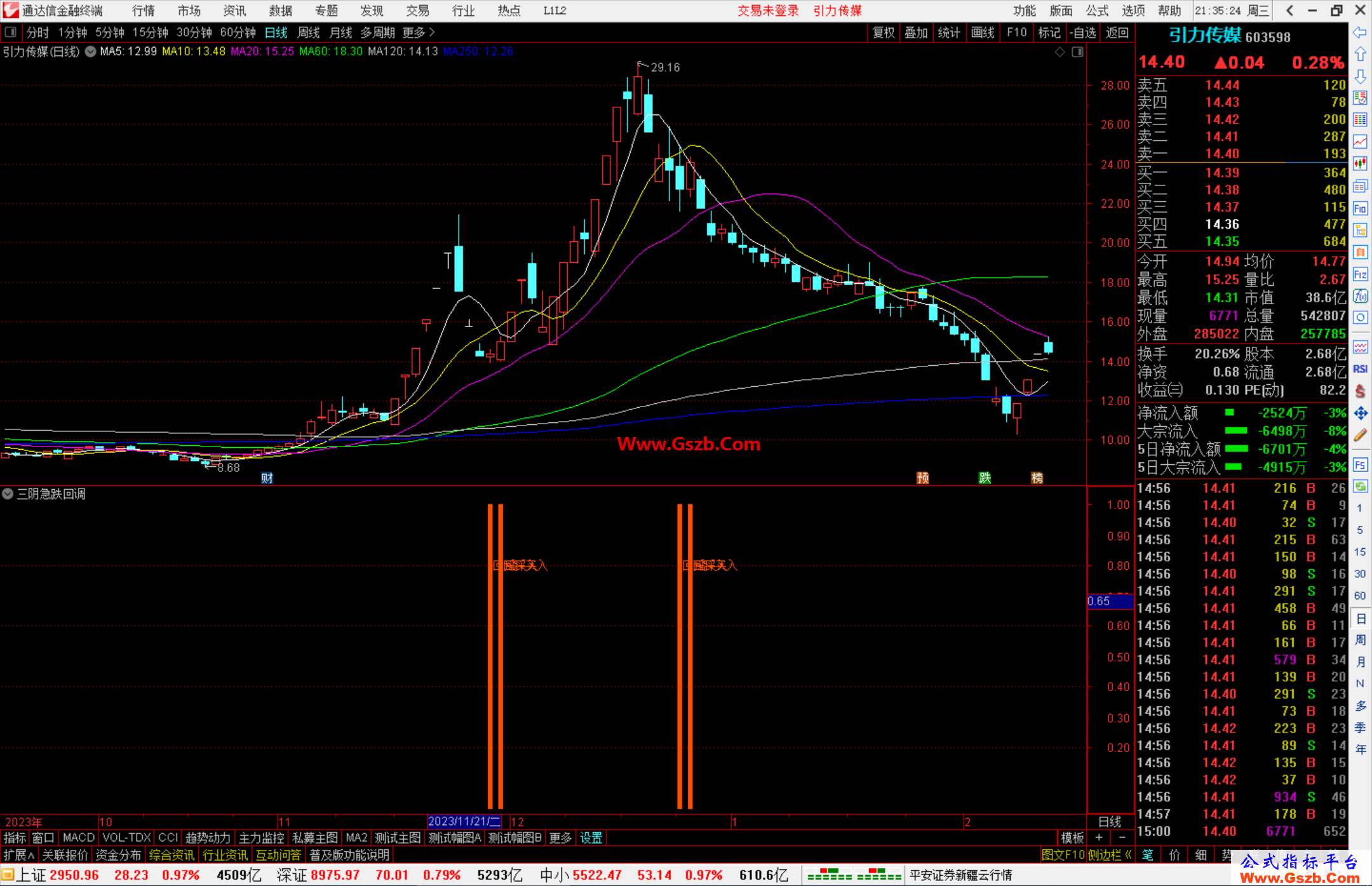Select the 周 weekly period in sidebar

pos(1360,640)
